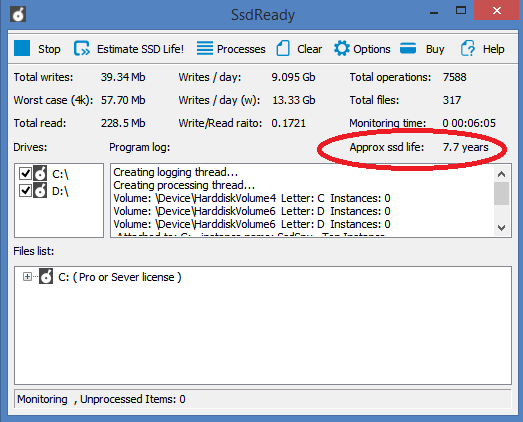This screenshot has height=422, width=523.
Task: Click program log scrollbar up arrow
Action: click(501, 174)
